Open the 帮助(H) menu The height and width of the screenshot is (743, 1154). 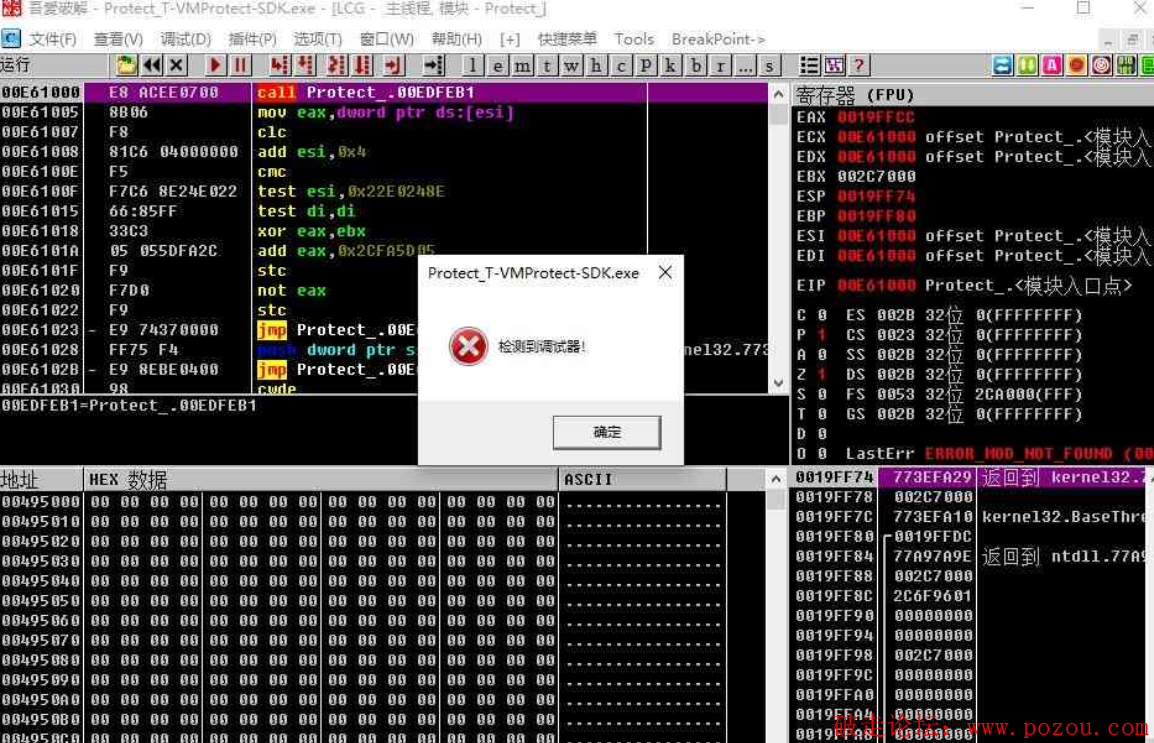coord(457,39)
